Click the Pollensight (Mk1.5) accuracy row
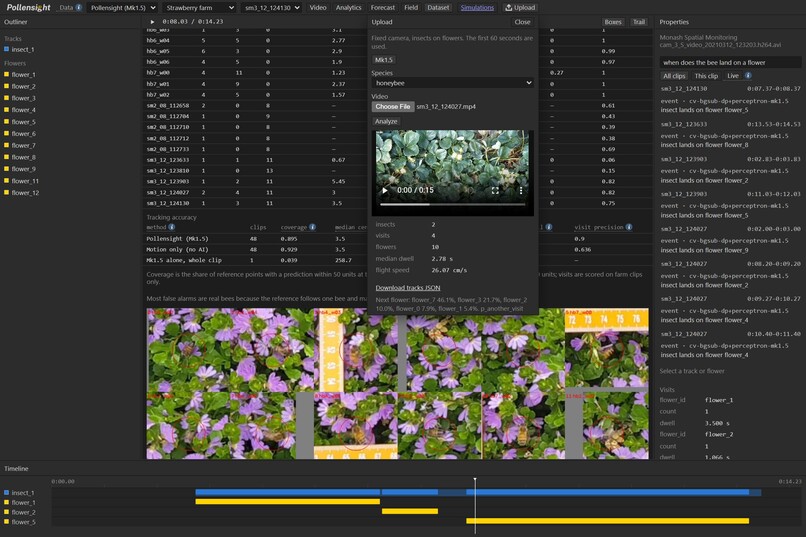806x537 pixels. (x=397, y=239)
